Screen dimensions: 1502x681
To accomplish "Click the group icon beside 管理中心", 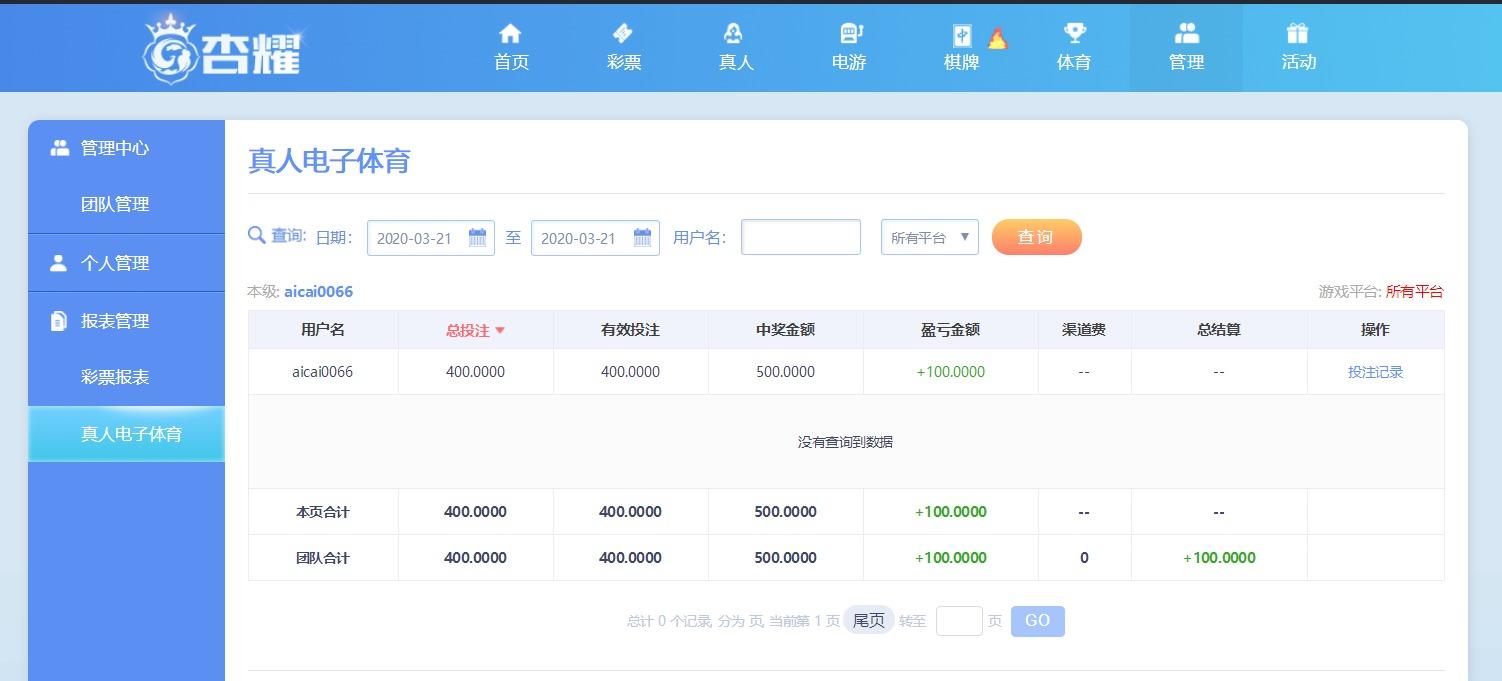I will (x=60, y=148).
